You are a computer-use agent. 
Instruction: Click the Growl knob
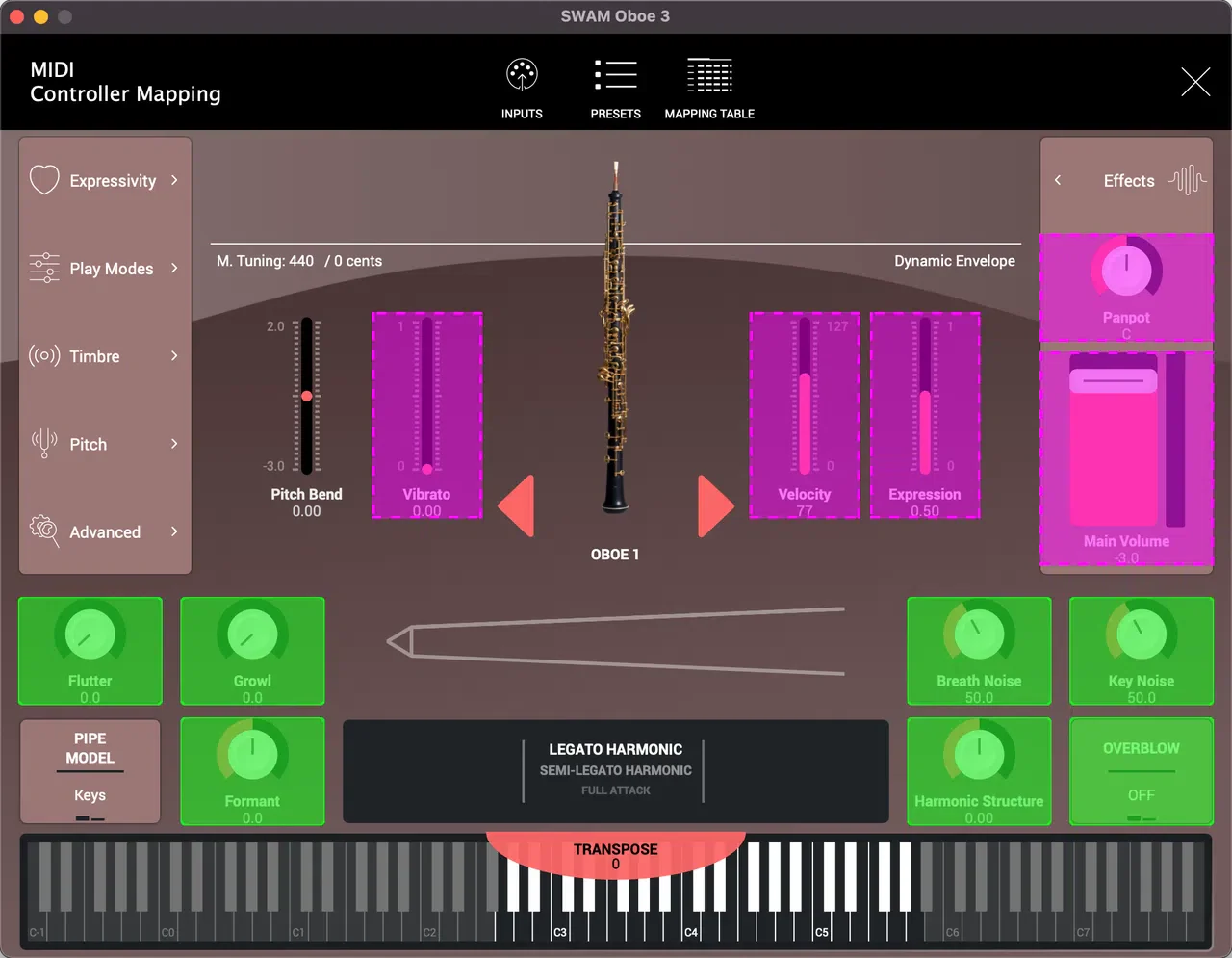click(252, 634)
